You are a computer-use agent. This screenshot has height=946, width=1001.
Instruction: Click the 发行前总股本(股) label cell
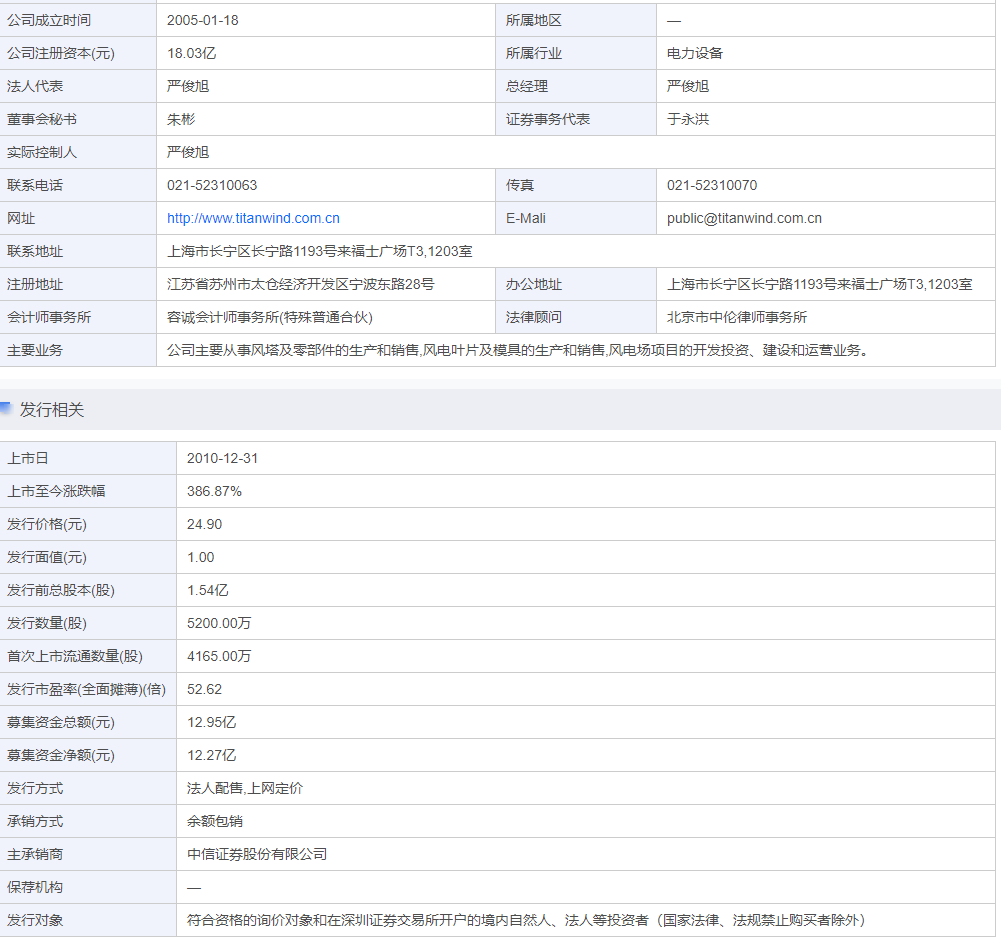[88, 590]
